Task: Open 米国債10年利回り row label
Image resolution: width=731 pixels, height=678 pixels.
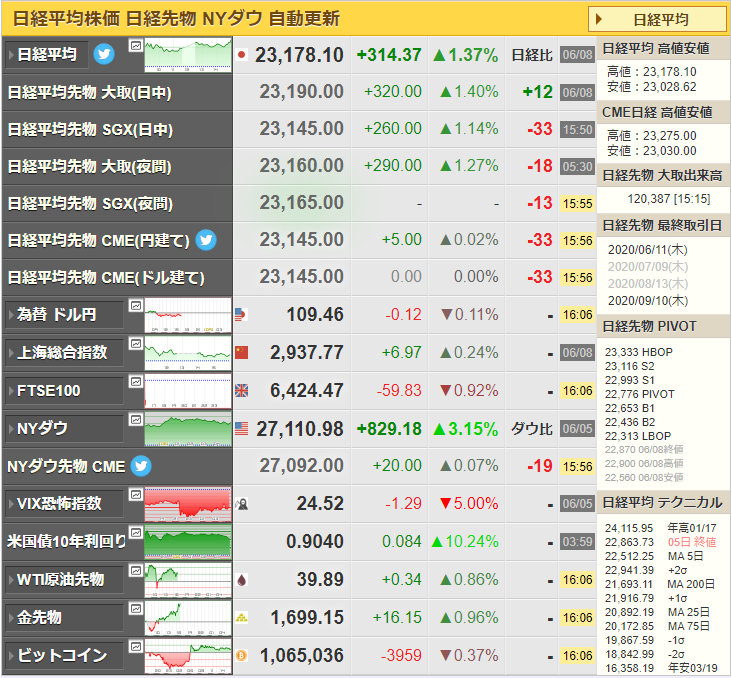Action: tap(66, 541)
